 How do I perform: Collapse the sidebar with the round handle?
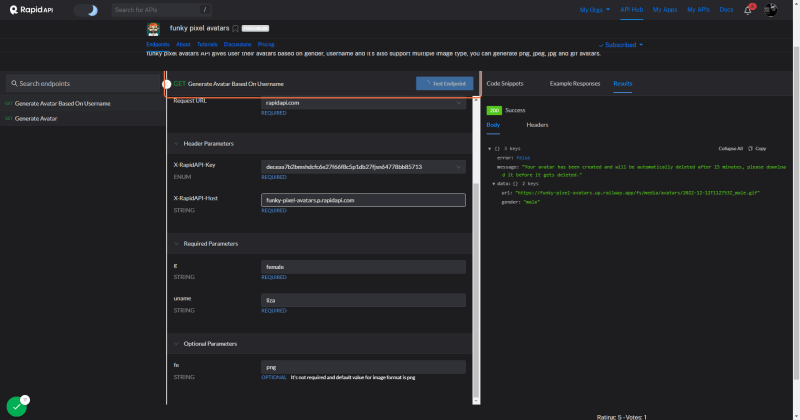point(166,84)
